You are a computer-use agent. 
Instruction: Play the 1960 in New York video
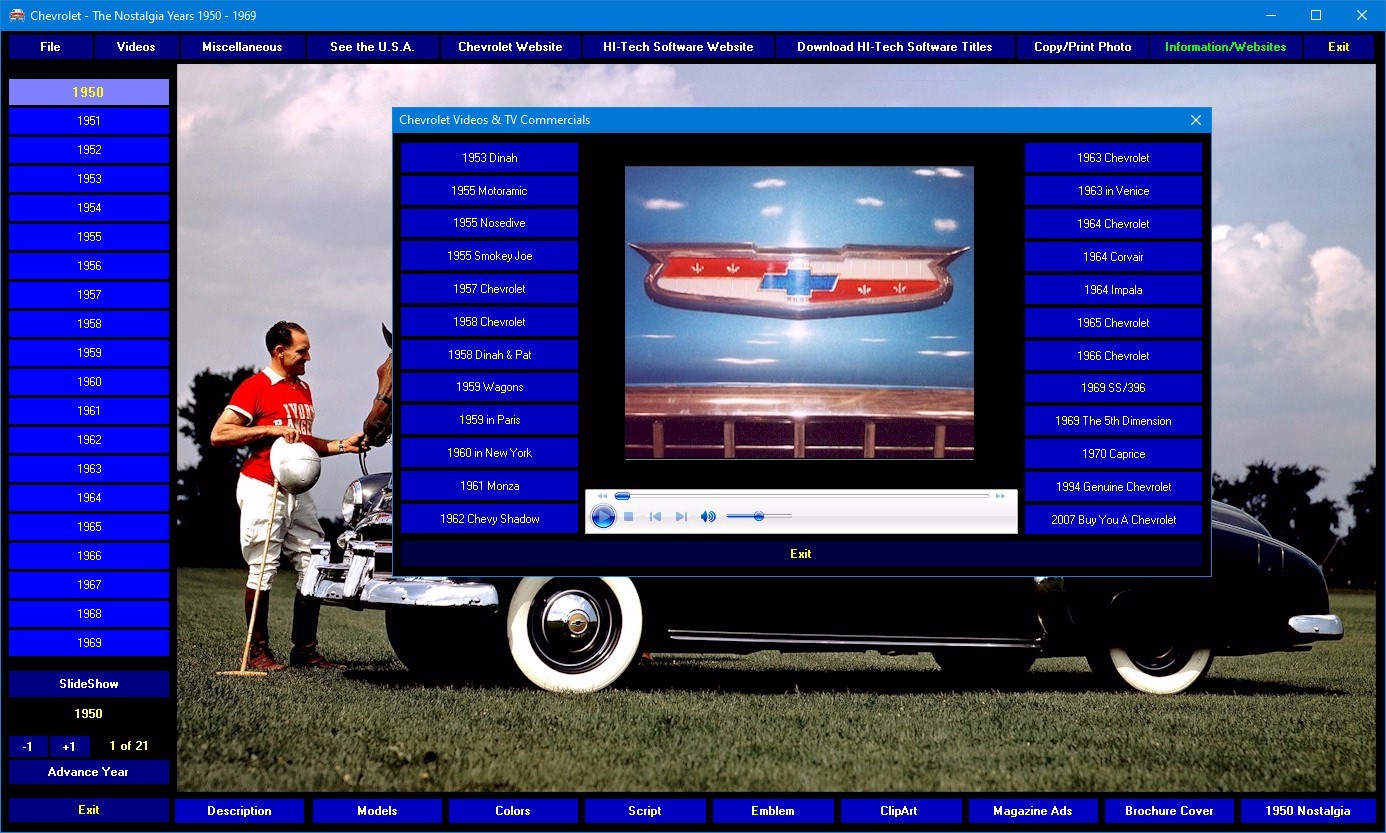point(489,453)
